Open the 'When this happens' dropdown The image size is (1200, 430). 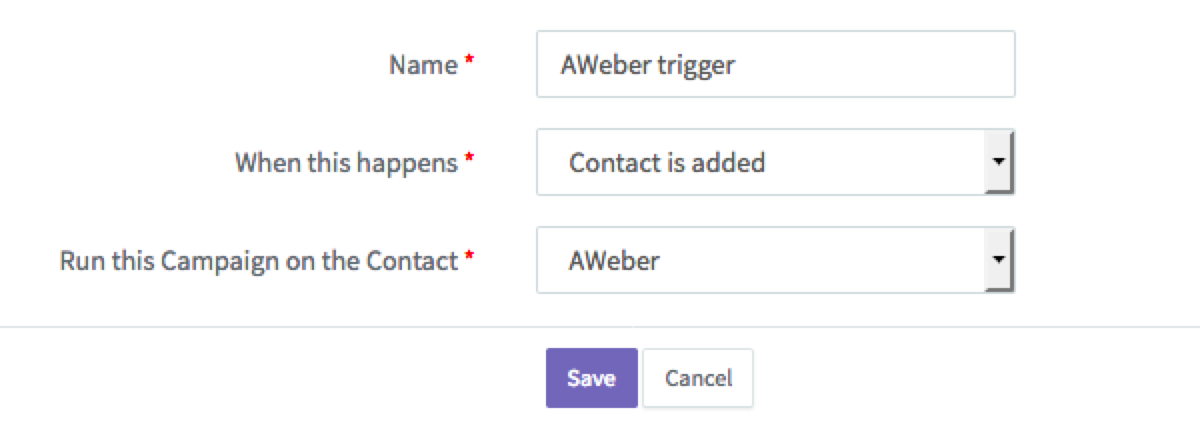coord(760,162)
